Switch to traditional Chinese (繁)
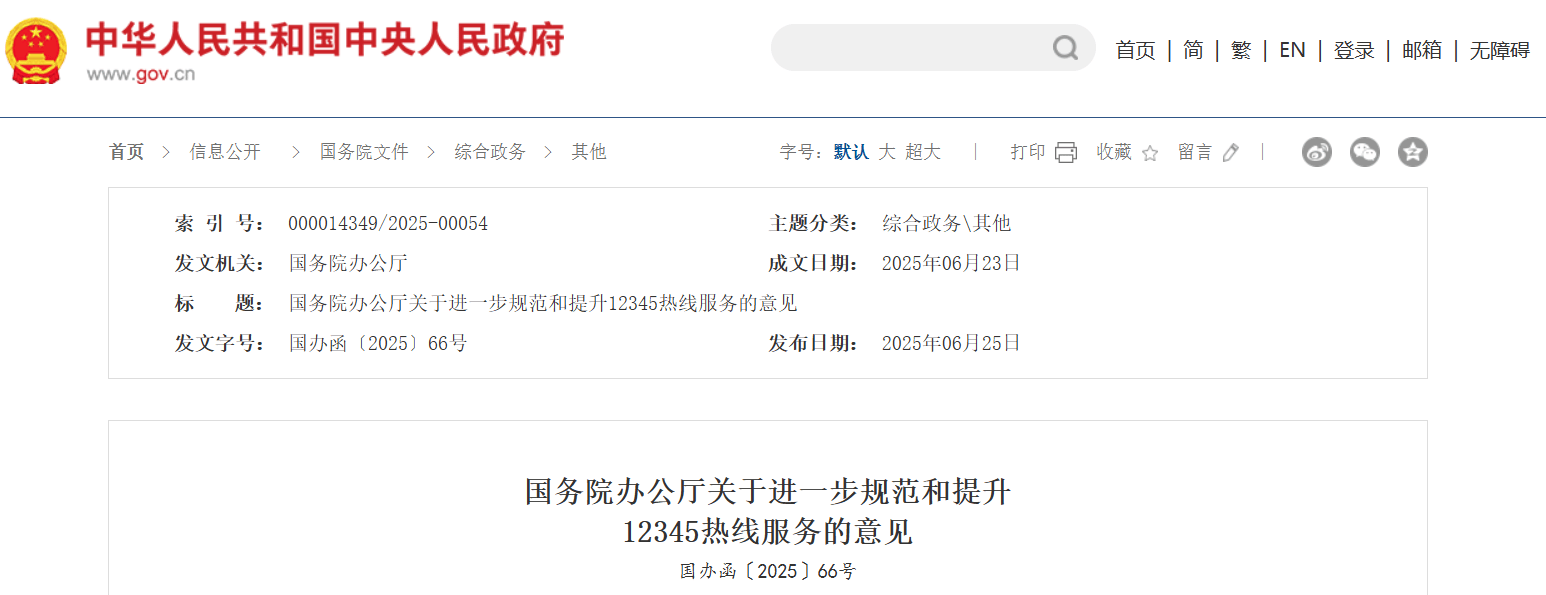Screen dimensions: 1546x595 coord(1241,49)
